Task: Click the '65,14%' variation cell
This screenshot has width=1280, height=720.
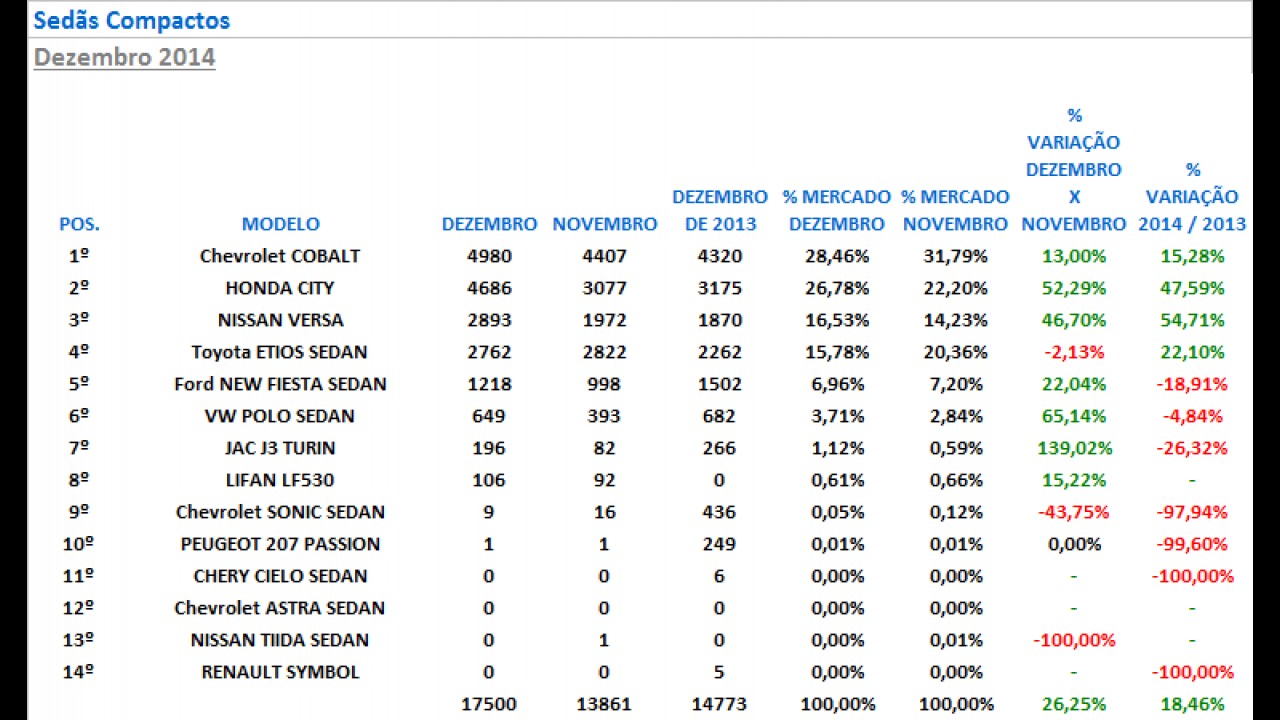Action: click(x=1074, y=416)
